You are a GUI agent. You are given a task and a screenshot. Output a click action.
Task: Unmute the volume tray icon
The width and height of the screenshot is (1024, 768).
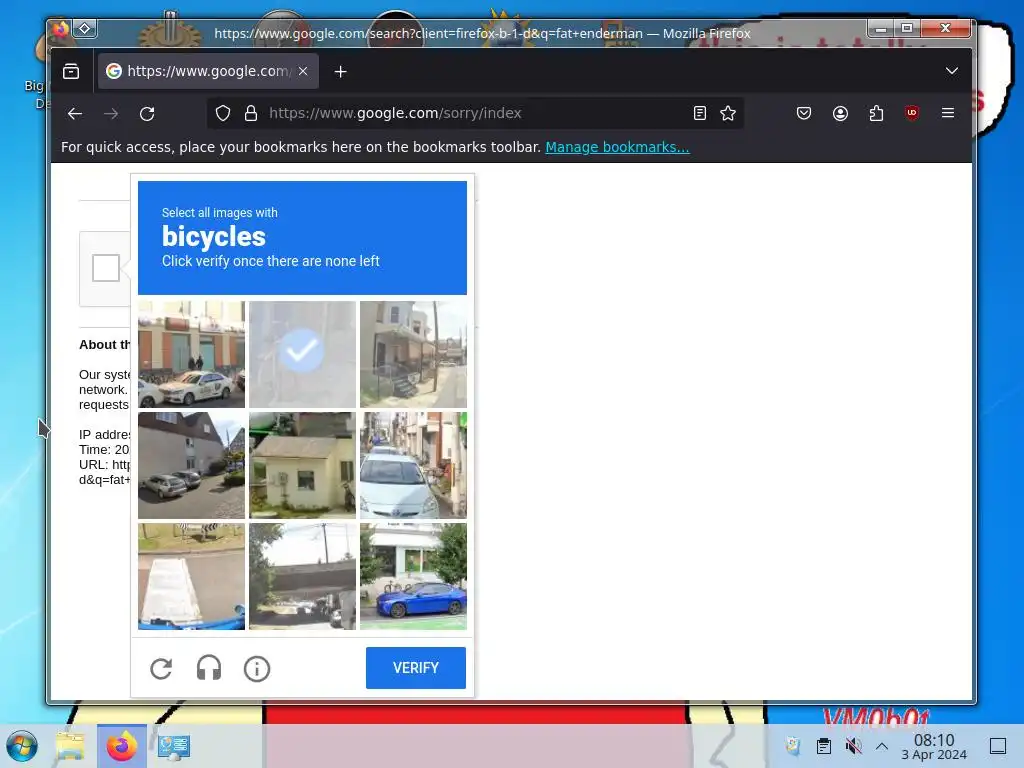853,746
